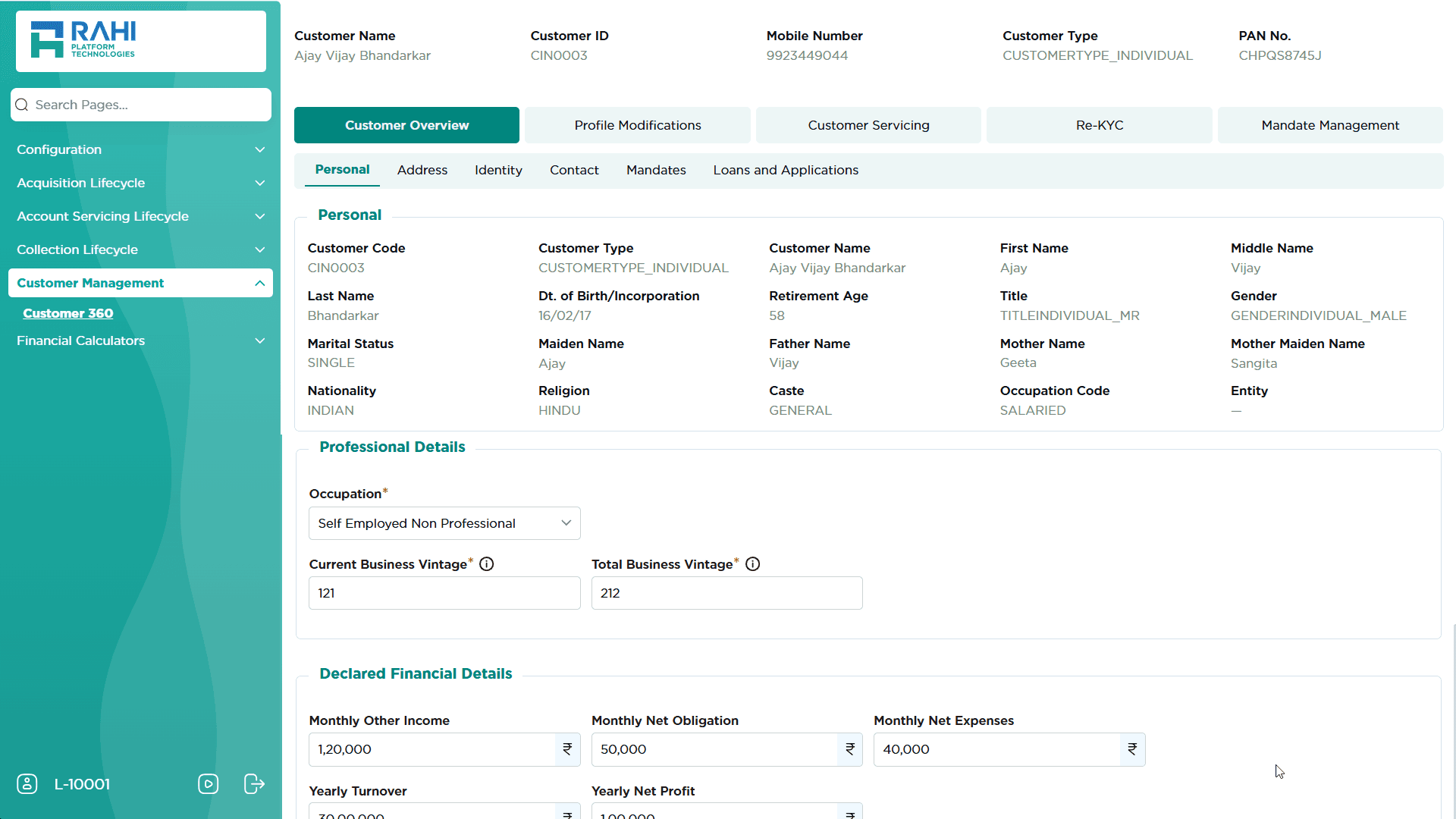Switch to the Profile Modifications tab
The height and width of the screenshot is (819, 1456).
(x=637, y=125)
